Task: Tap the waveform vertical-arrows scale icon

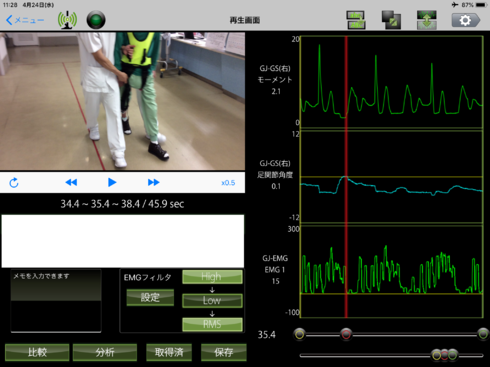Action: click(427, 20)
